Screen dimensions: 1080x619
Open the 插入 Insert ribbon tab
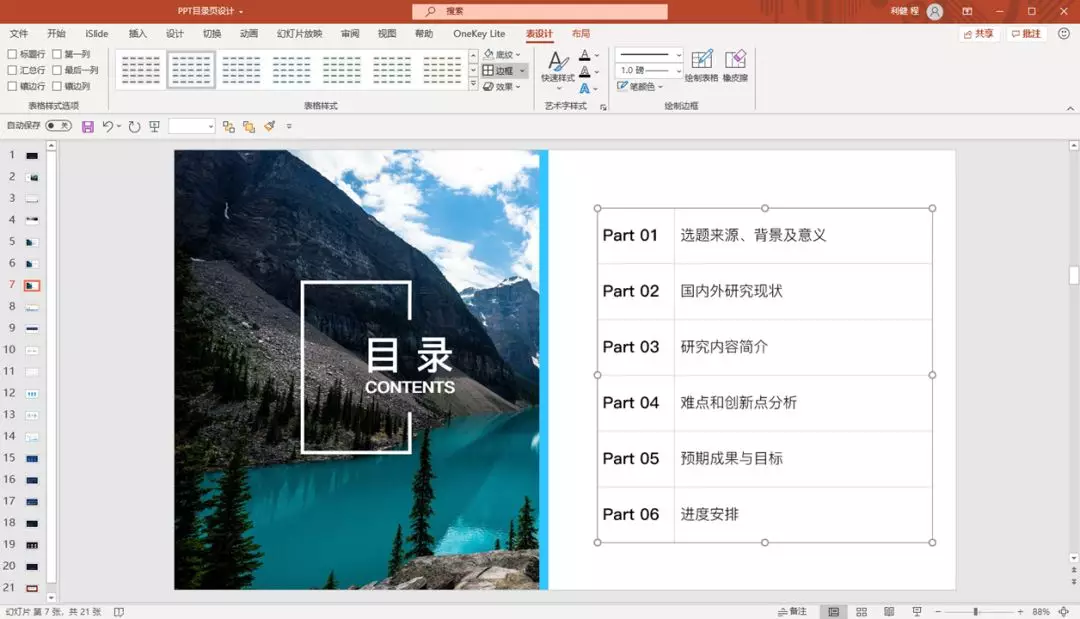[138, 34]
